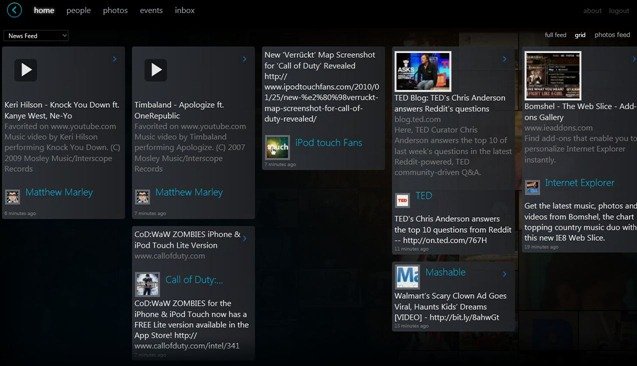Click the Internet Explorer avatar icon
Viewport: 637px width, 366px height.
[x=532, y=188]
